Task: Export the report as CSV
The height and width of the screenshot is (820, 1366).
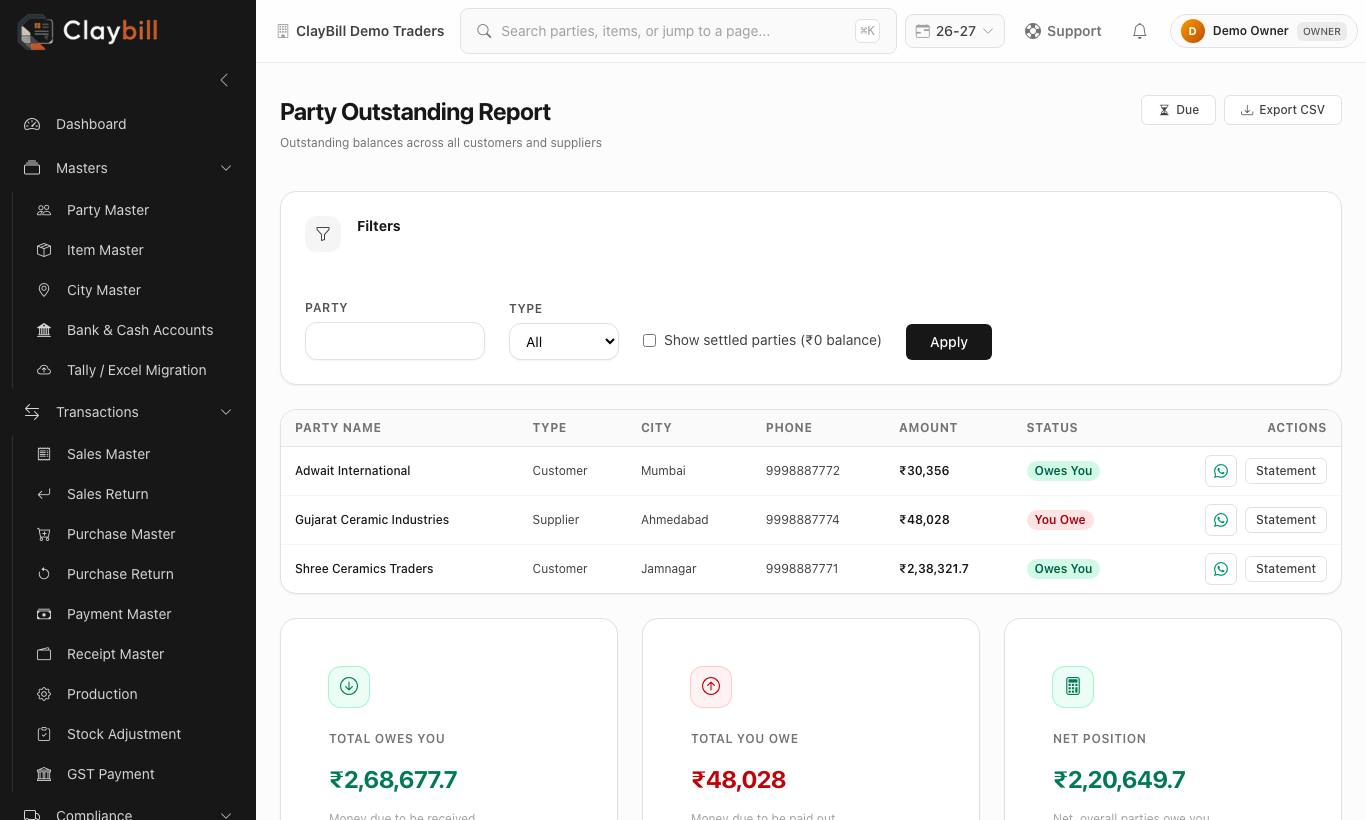Action: tap(1282, 110)
